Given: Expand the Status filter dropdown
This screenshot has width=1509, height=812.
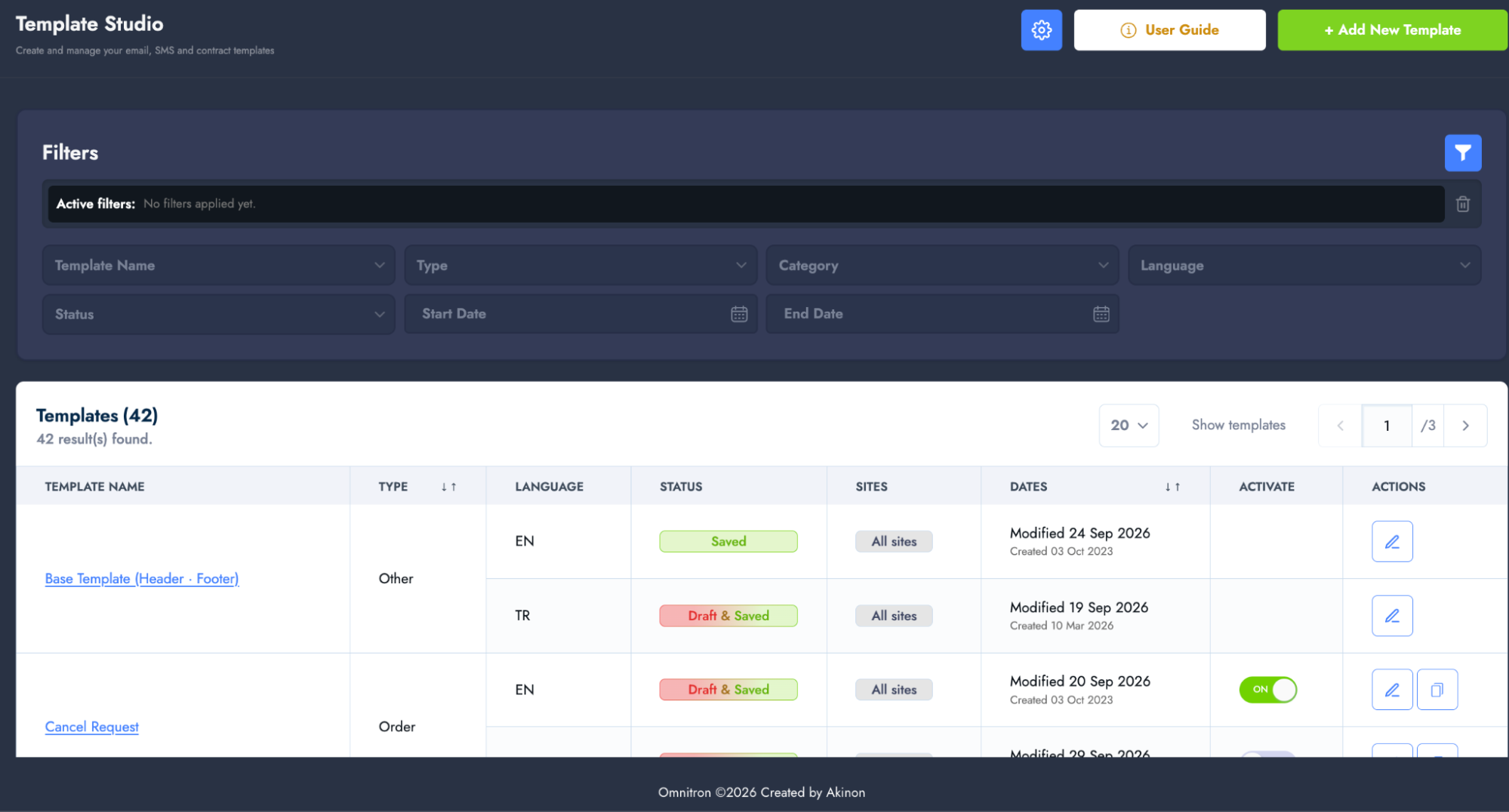Looking at the screenshot, I should [218, 314].
